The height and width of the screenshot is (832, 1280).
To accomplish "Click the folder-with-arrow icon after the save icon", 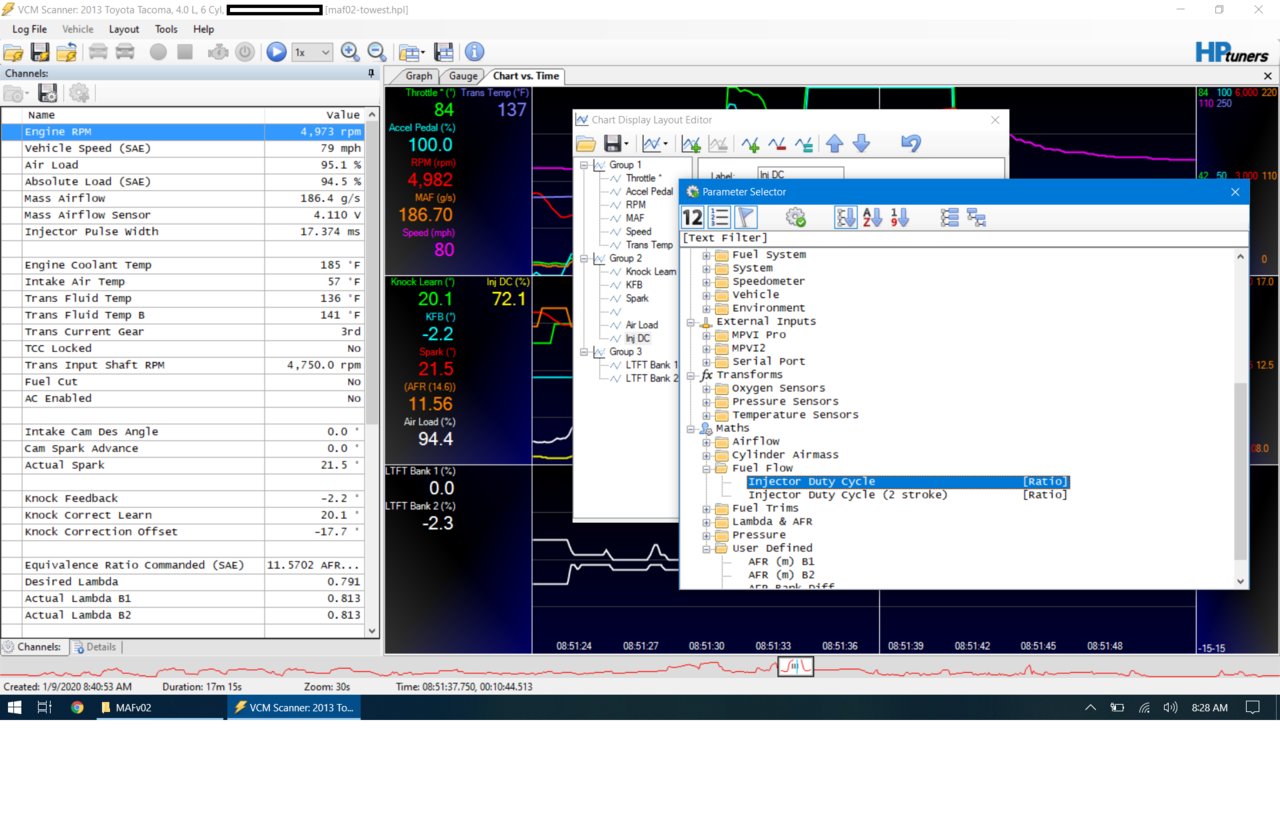I will (67, 52).
